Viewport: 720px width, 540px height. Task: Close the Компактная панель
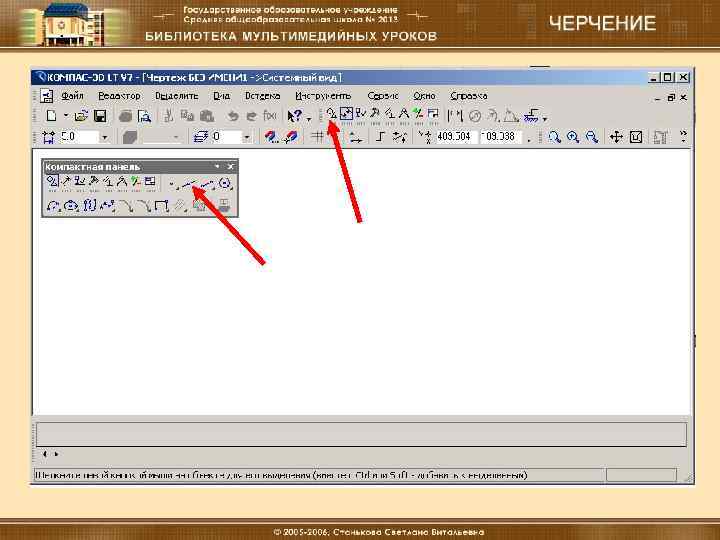pos(231,166)
